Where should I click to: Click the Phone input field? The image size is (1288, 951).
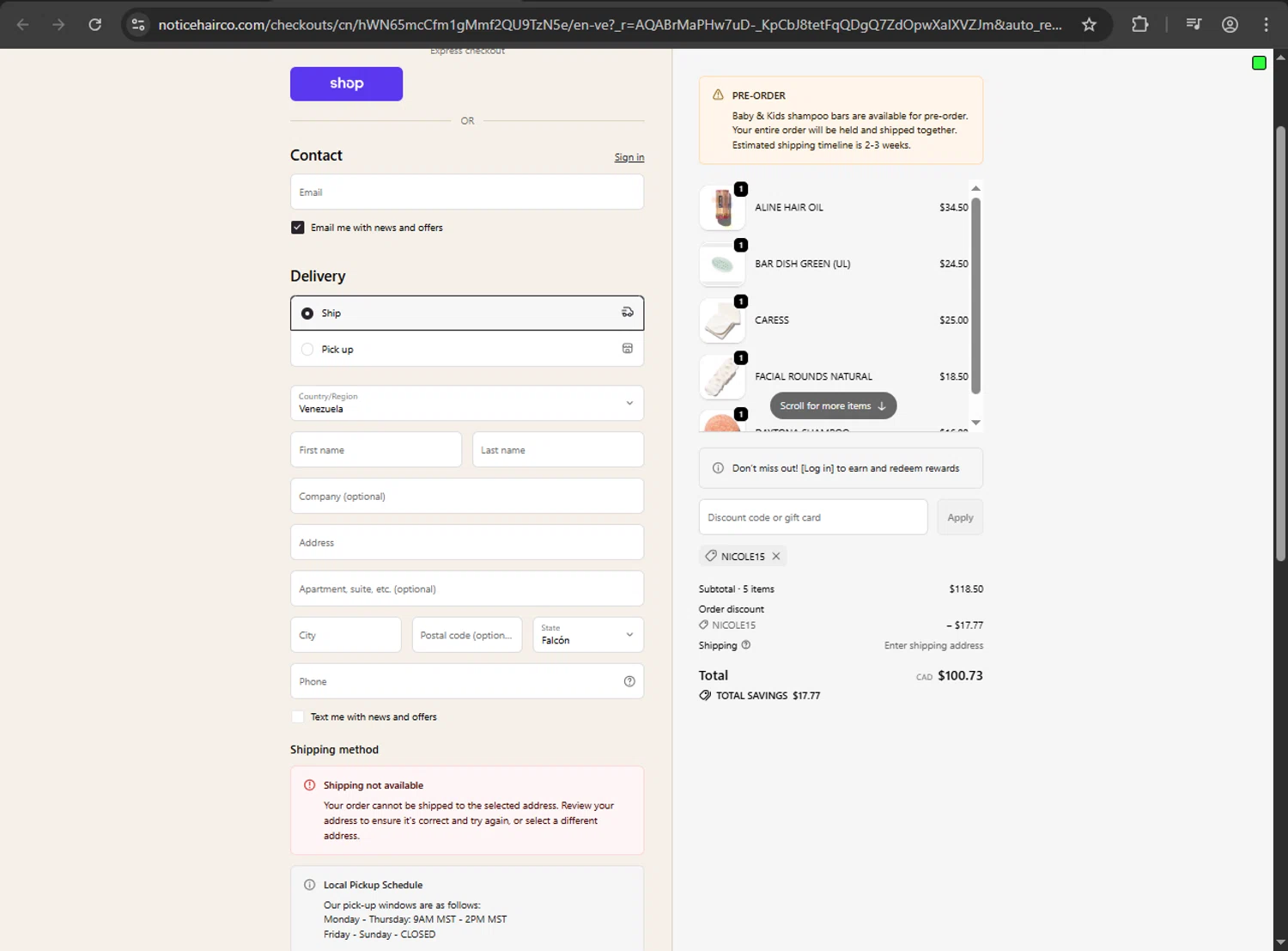(x=467, y=681)
